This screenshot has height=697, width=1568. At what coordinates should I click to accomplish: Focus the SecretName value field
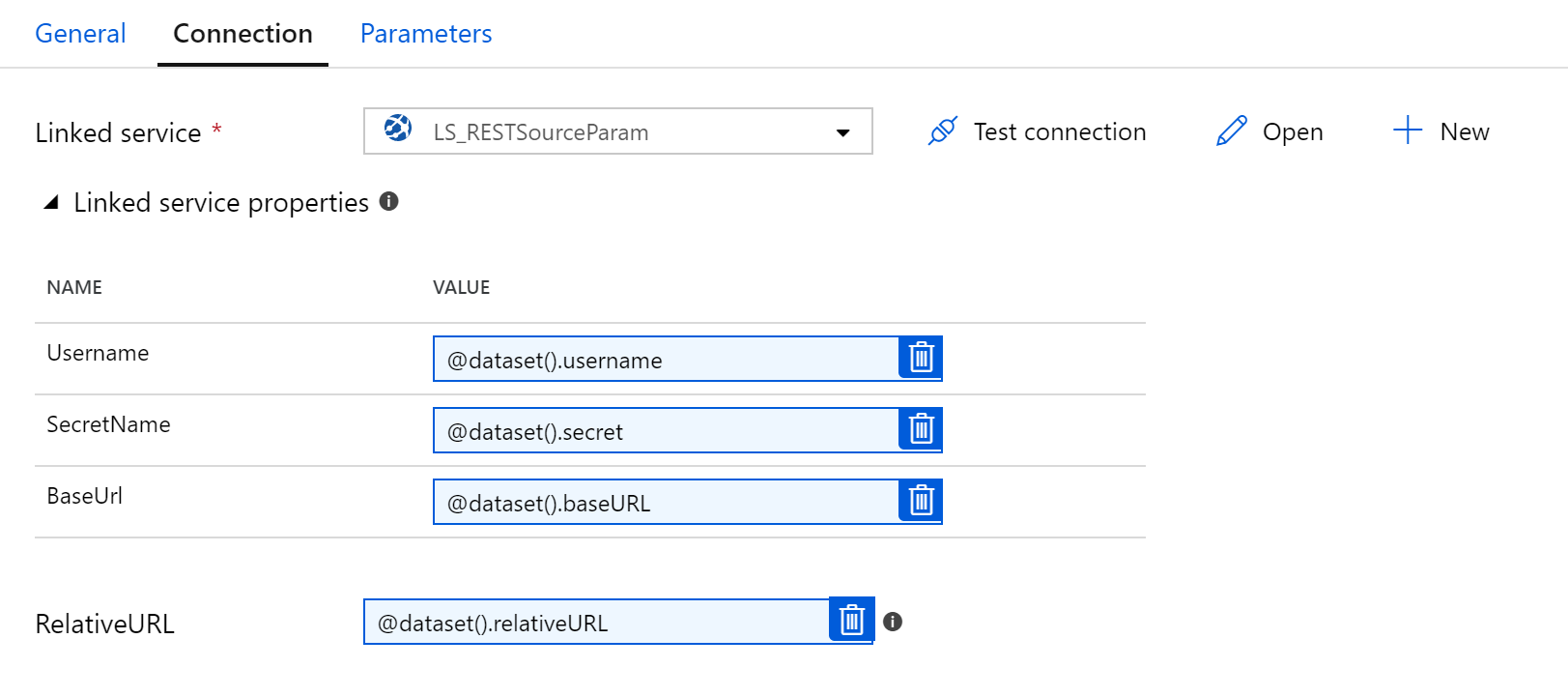point(666,431)
